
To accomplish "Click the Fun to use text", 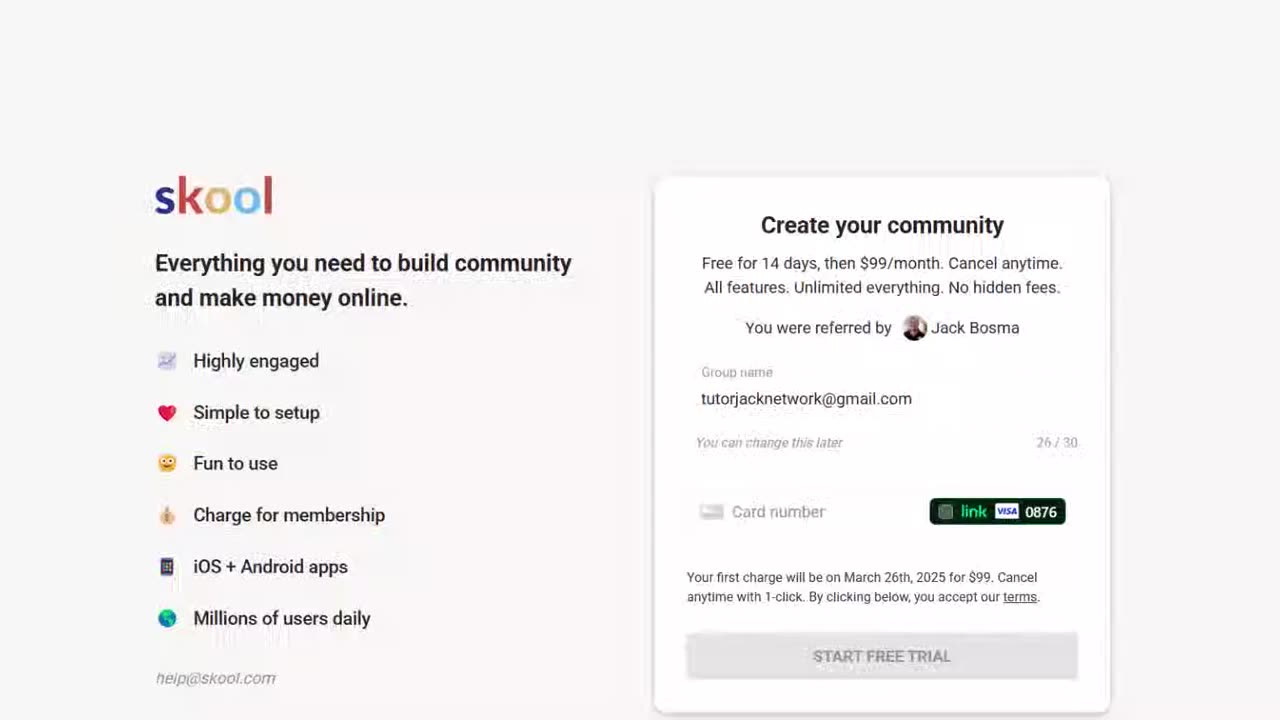I will (x=235, y=463).
